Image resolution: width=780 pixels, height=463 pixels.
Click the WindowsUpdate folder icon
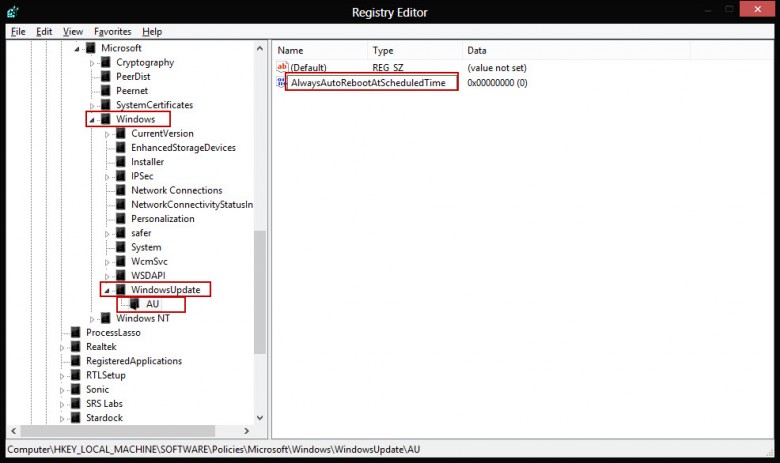pyautogui.click(x=120, y=289)
